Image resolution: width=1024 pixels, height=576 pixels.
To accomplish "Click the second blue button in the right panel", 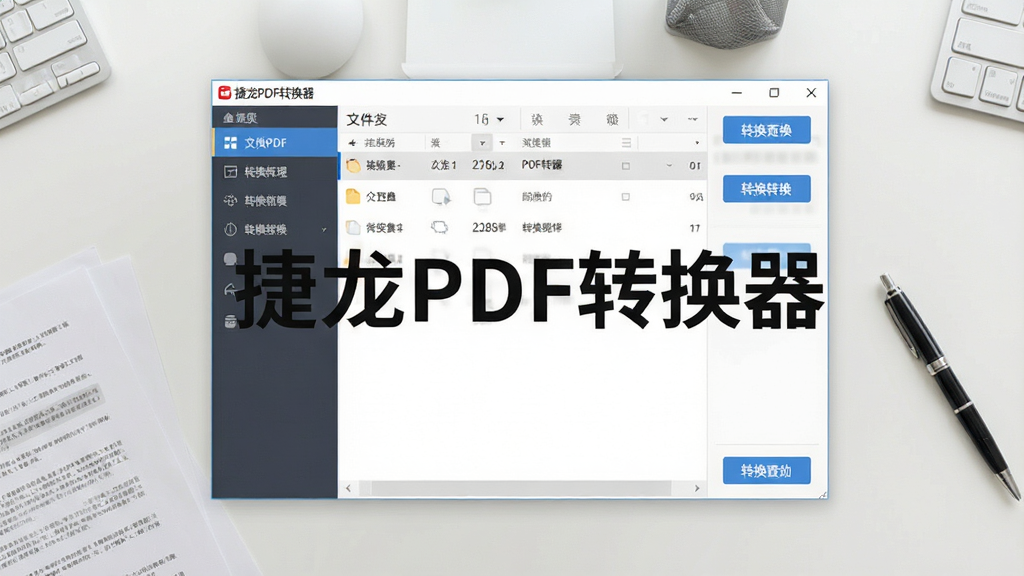I will pos(767,189).
